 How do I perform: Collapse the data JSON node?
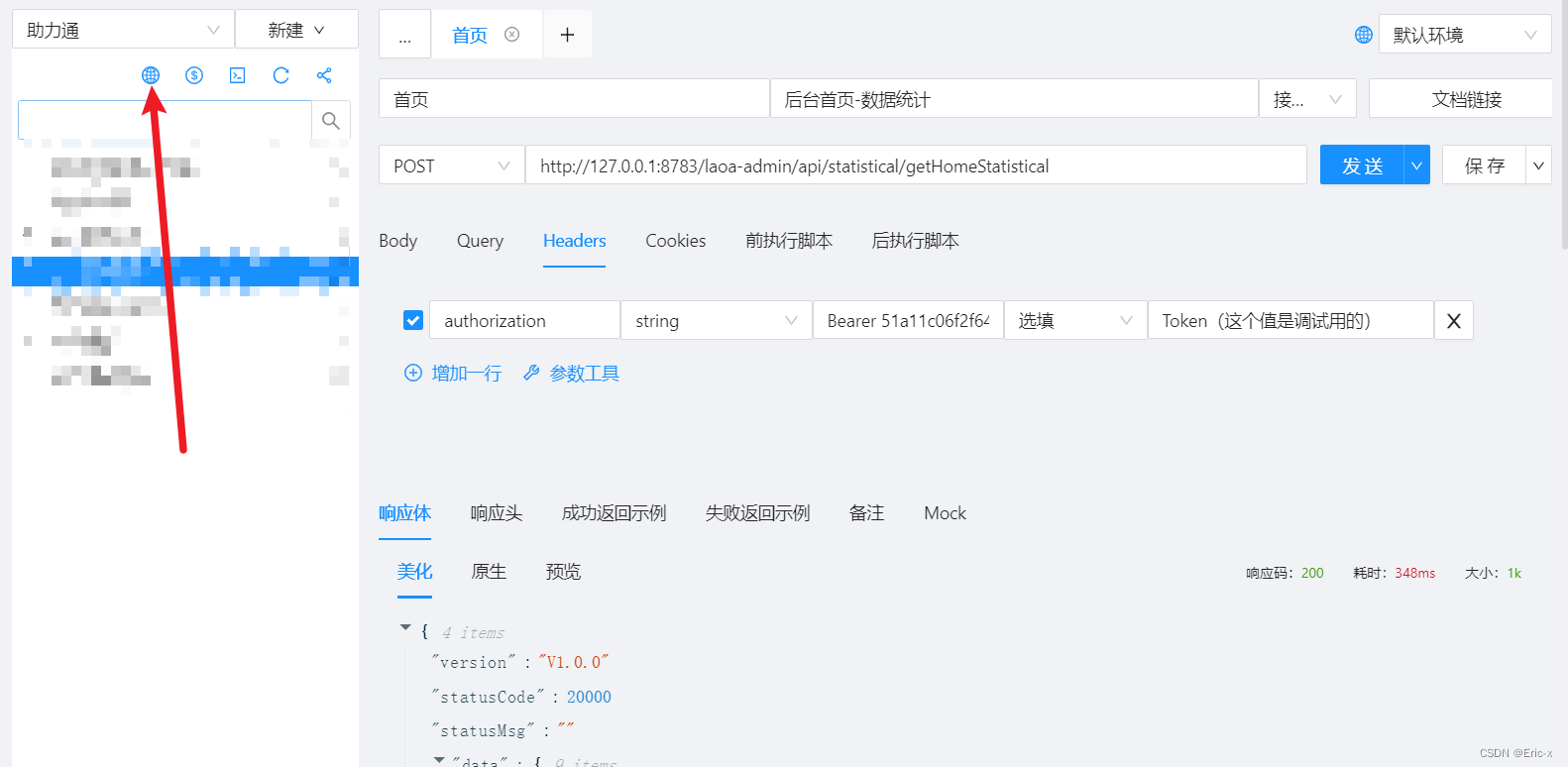point(439,760)
